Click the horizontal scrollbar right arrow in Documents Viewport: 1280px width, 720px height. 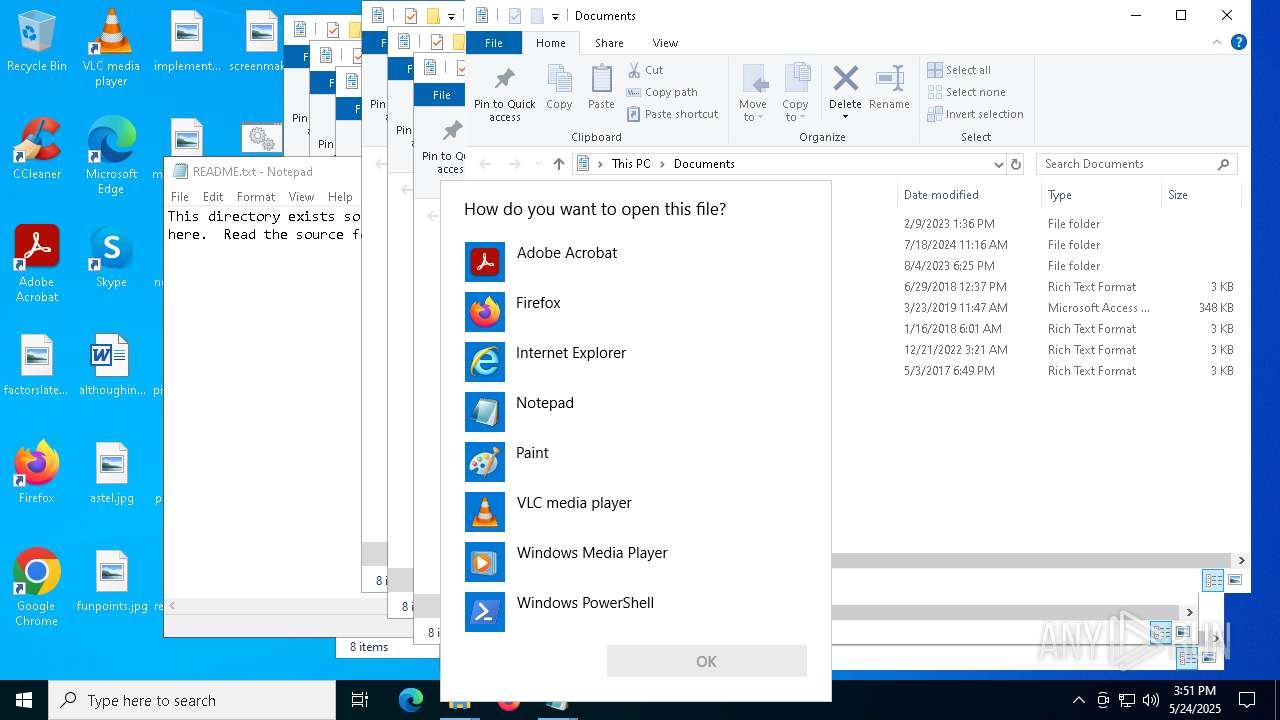[x=1242, y=561]
